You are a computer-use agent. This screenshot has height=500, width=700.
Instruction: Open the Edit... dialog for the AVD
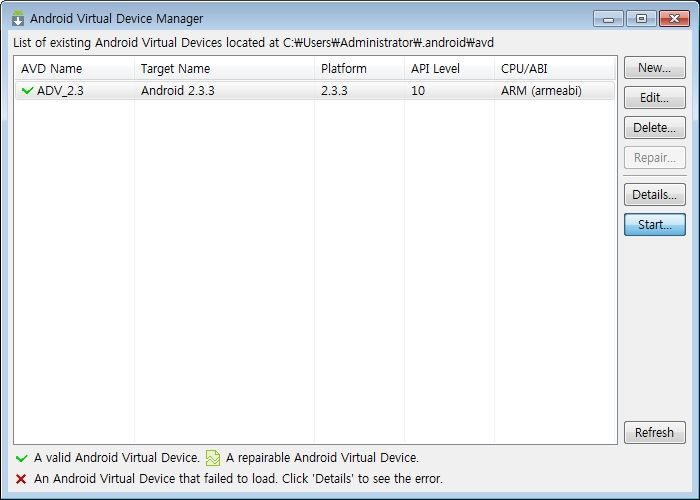tap(654, 97)
